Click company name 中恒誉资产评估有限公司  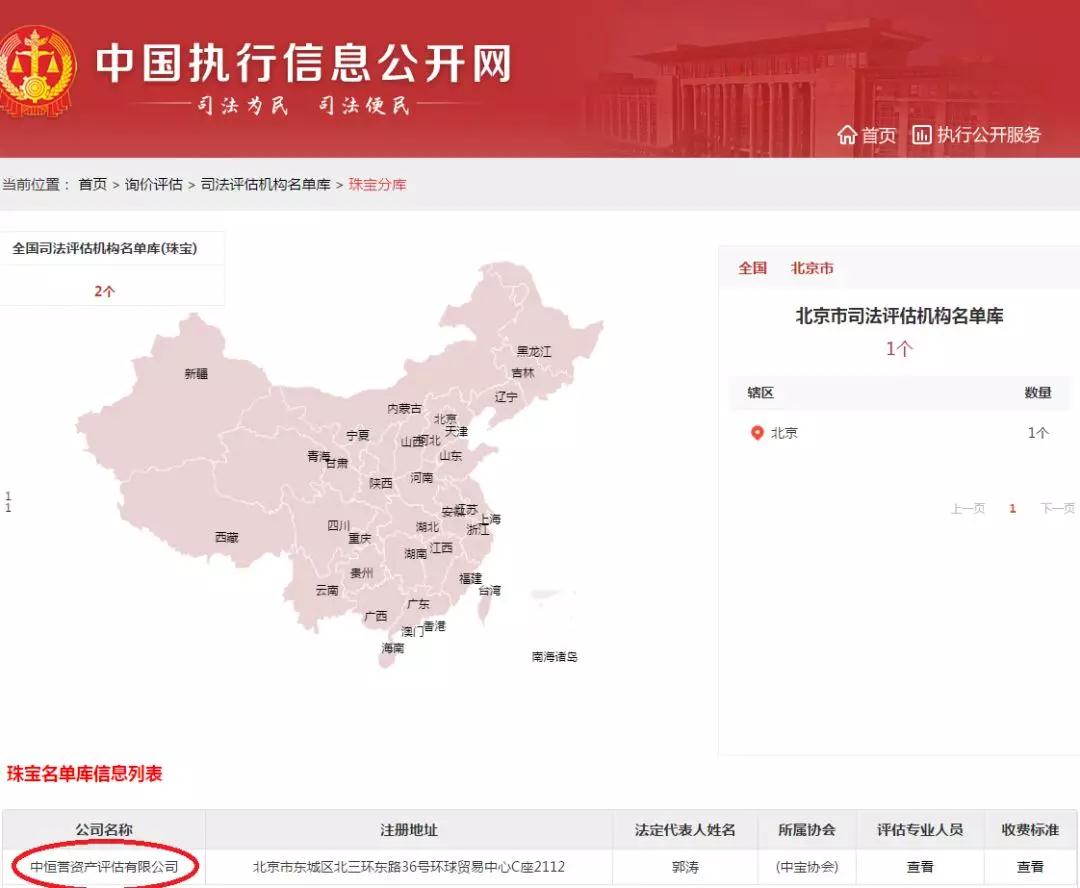pos(105,867)
